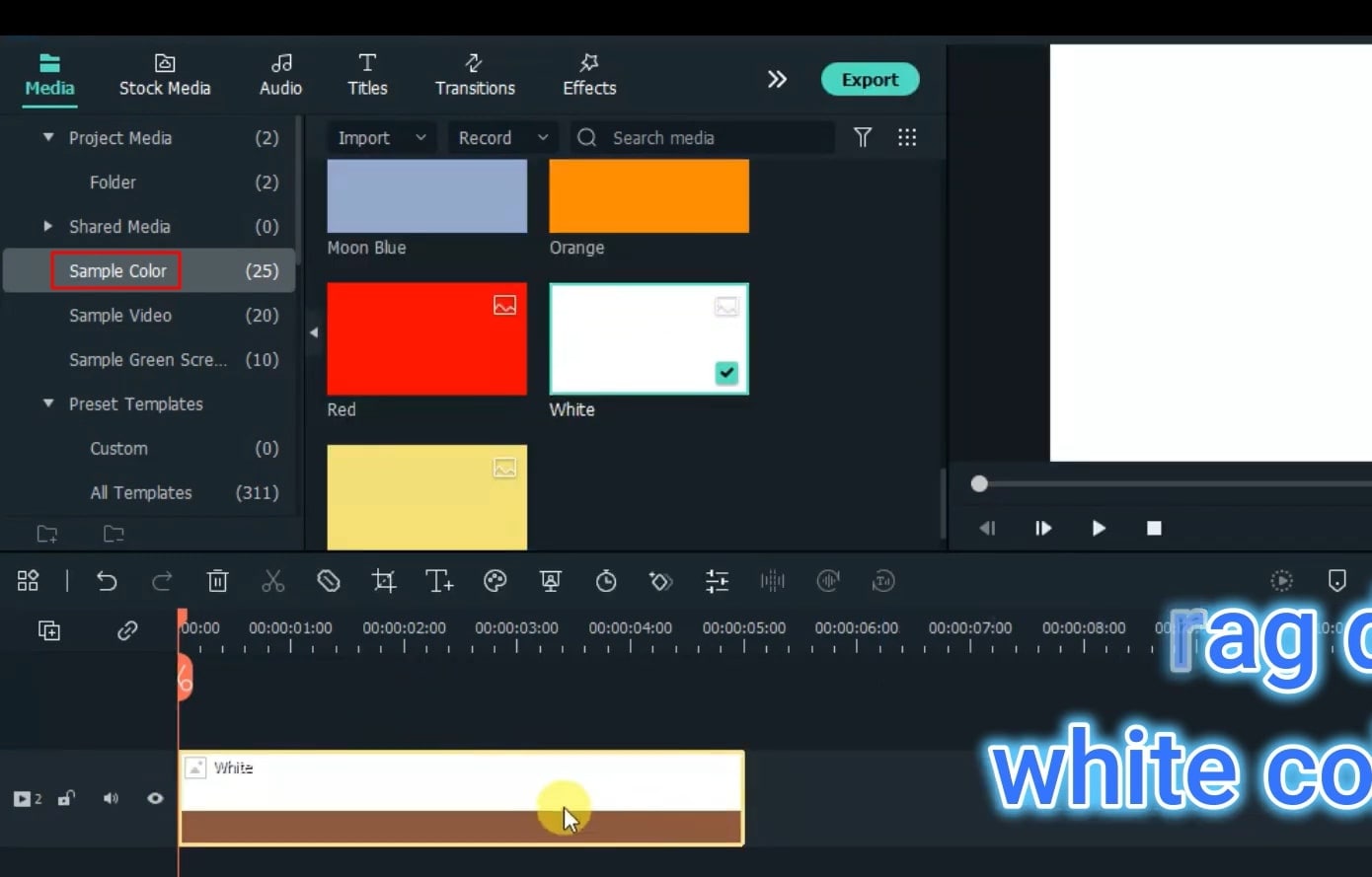1372x877 pixels.
Task: Open the Titles tab
Action: click(x=367, y=75)
